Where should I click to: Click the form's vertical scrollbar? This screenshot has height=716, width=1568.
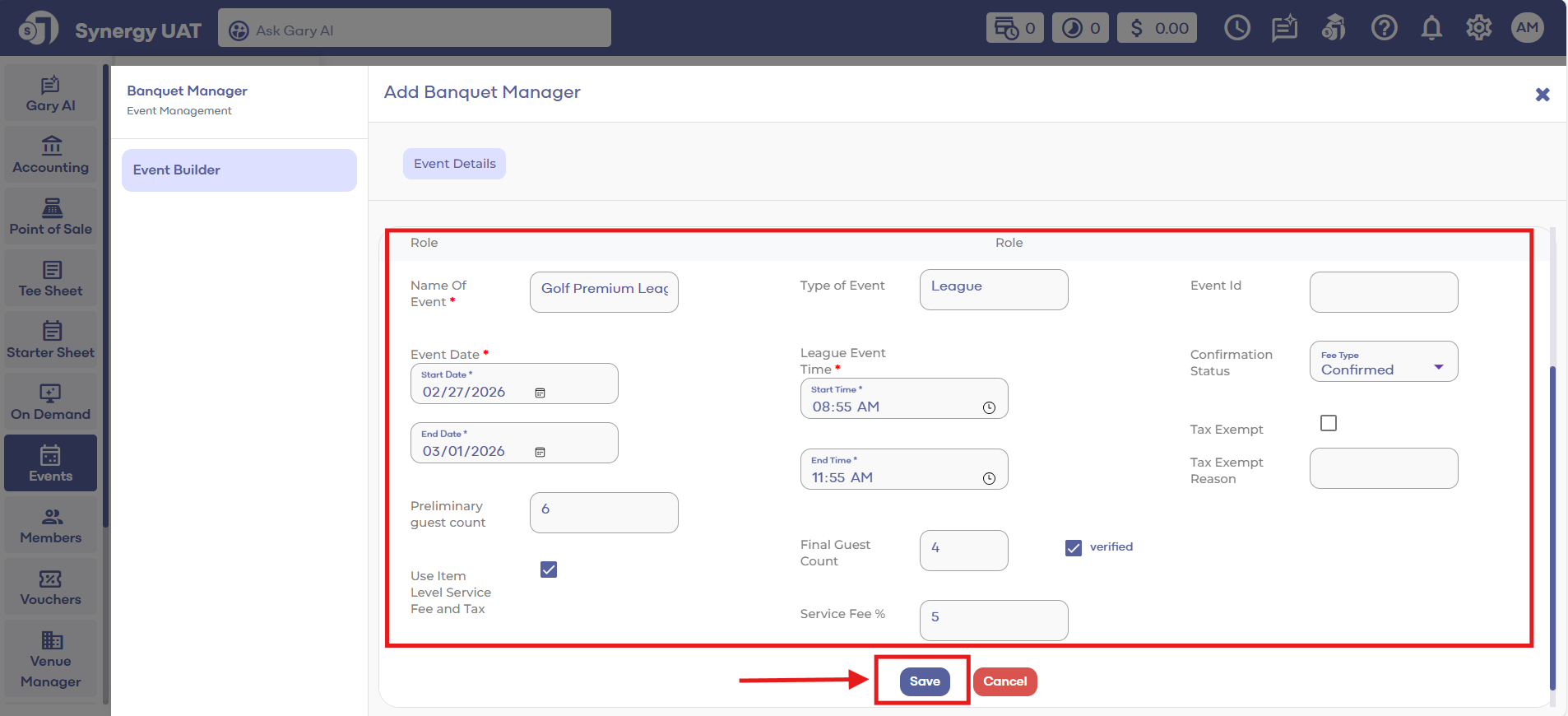click(x=1552, y=527)
